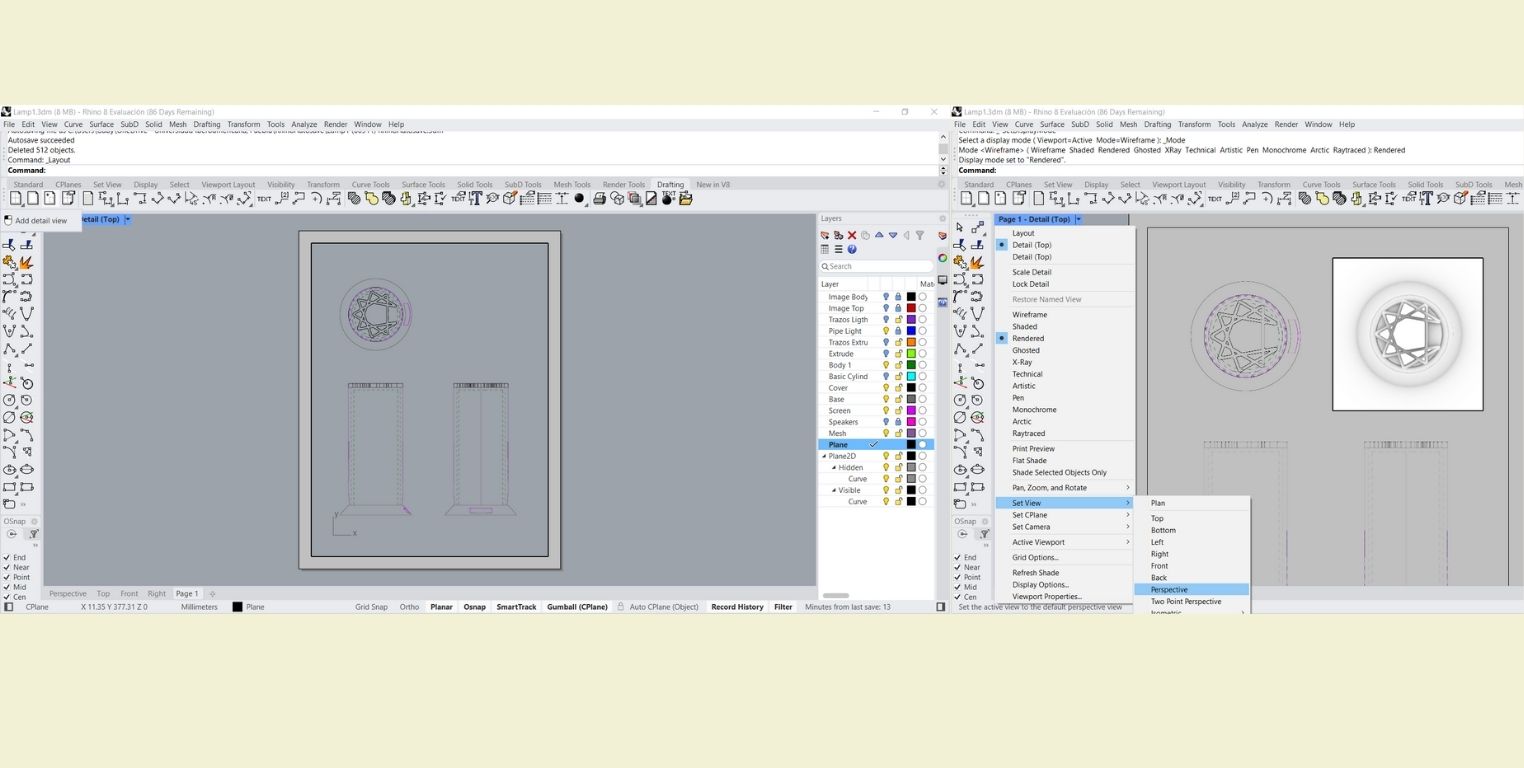The image size is (1524, 768).
Task: Toggle visibility bulb of Image Body layer
Action: 886,297
